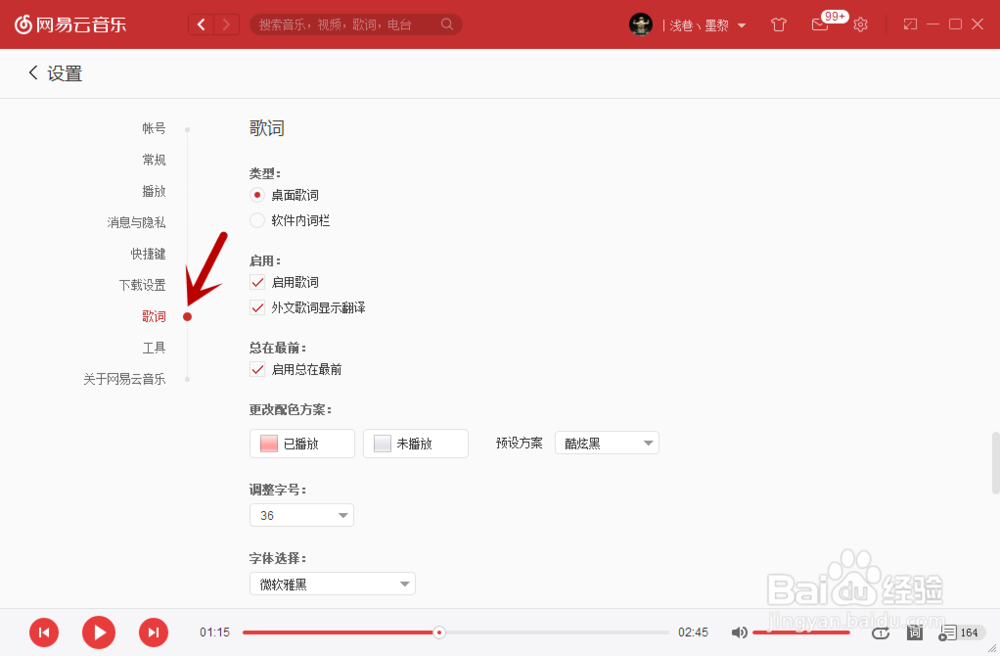This screenshot has width=1000, height=656.
Task: Open the playlist showing 164 songs
Action: (952, 632)
